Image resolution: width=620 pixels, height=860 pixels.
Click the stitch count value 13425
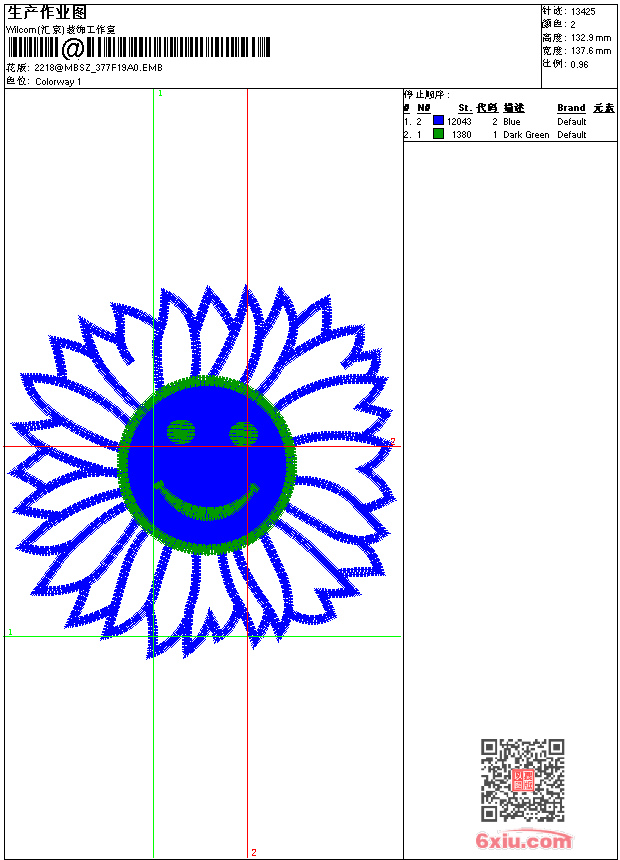tap(583, 11)
